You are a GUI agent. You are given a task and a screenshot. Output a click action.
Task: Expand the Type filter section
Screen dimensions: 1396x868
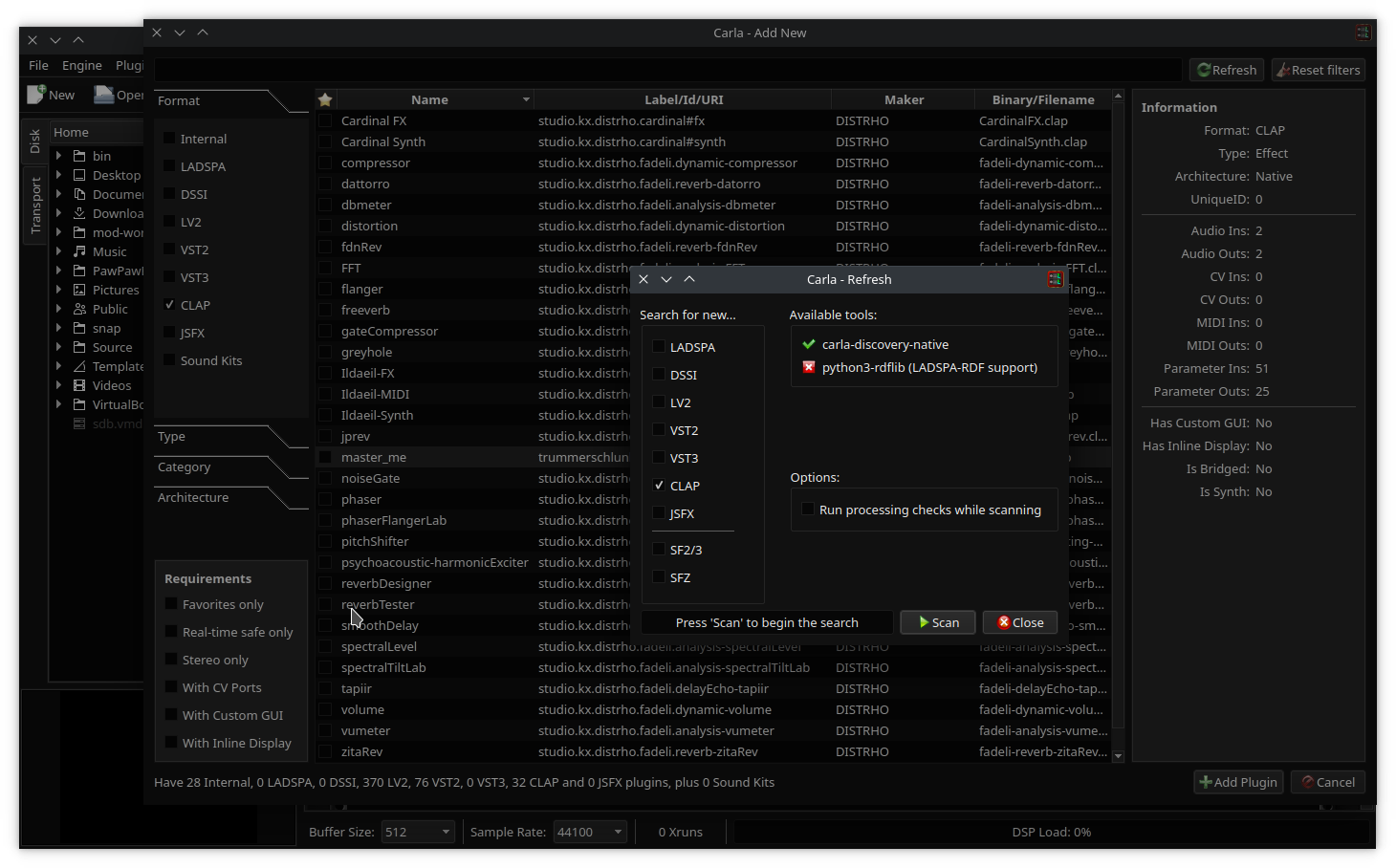pyautogui.click(x=231, y=437)
